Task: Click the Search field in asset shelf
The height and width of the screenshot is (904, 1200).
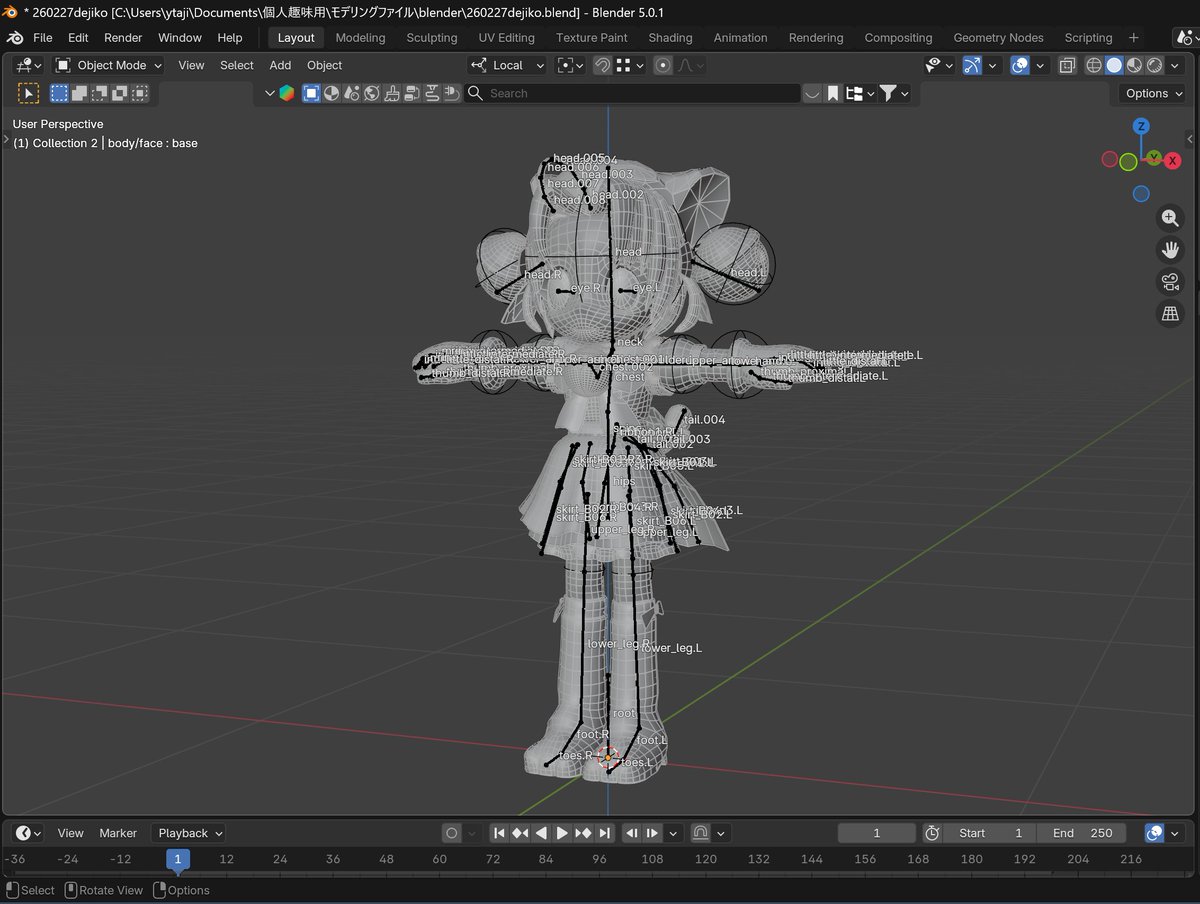Action: point(633,93)
